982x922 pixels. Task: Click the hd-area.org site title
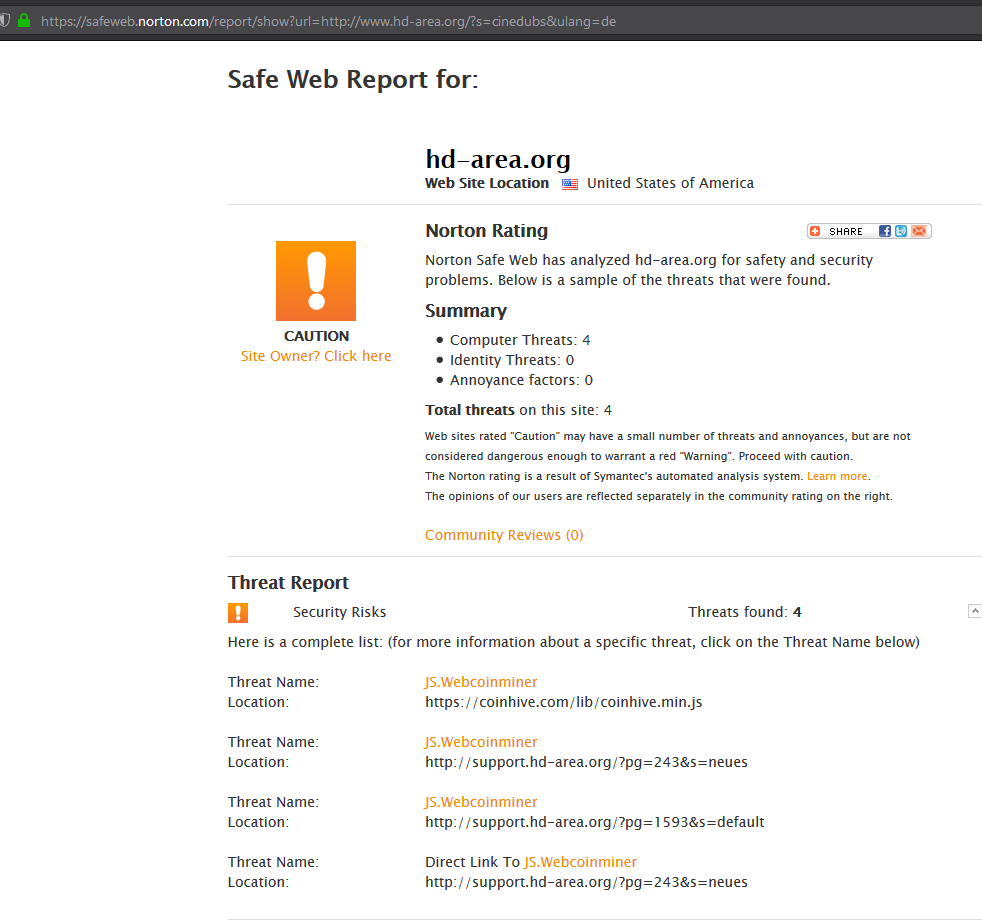click(x=498, y=159)
